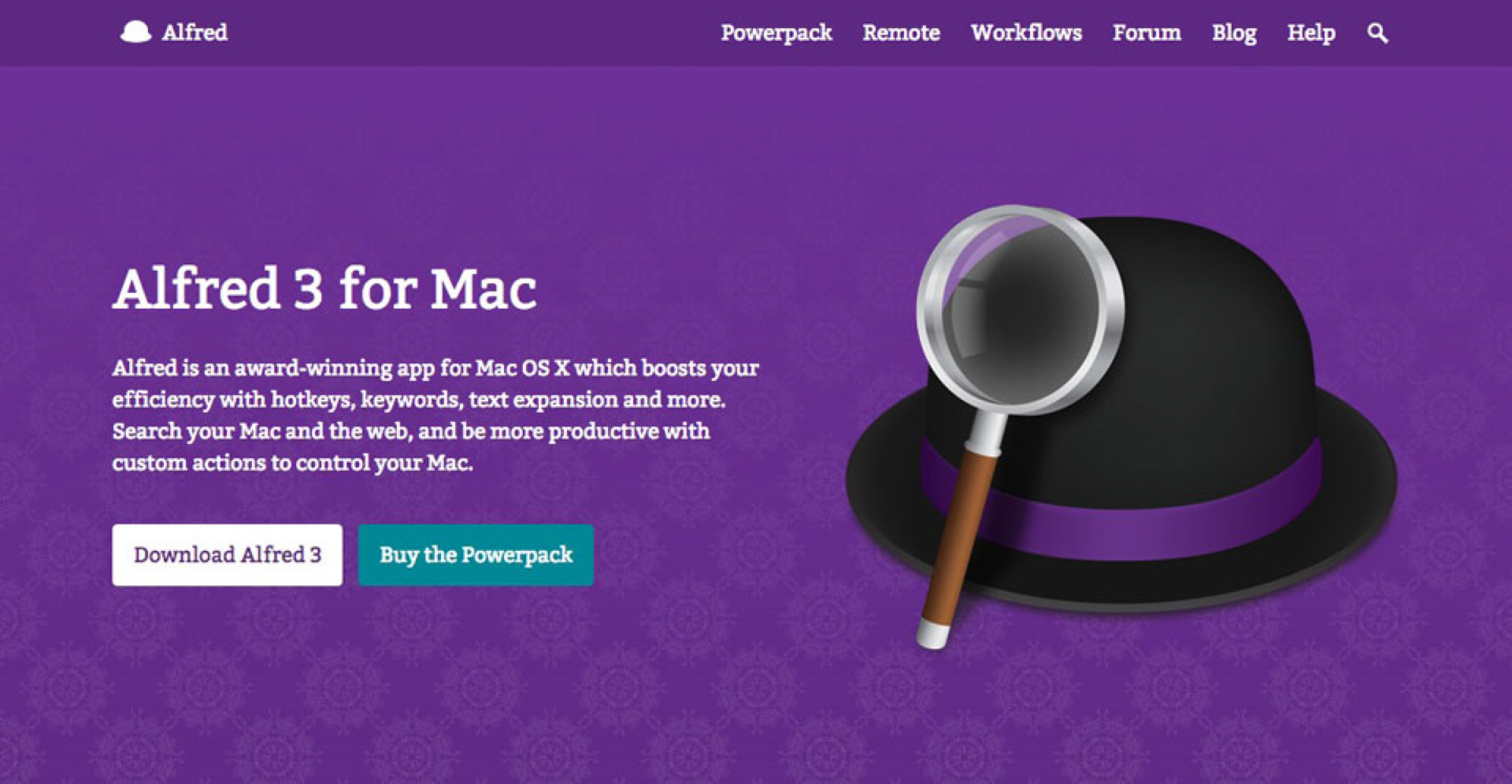The height and width of the screenshot is (784, 1512).
Task: Click the small bowler hat logo icon
Action: coord(135,31)
